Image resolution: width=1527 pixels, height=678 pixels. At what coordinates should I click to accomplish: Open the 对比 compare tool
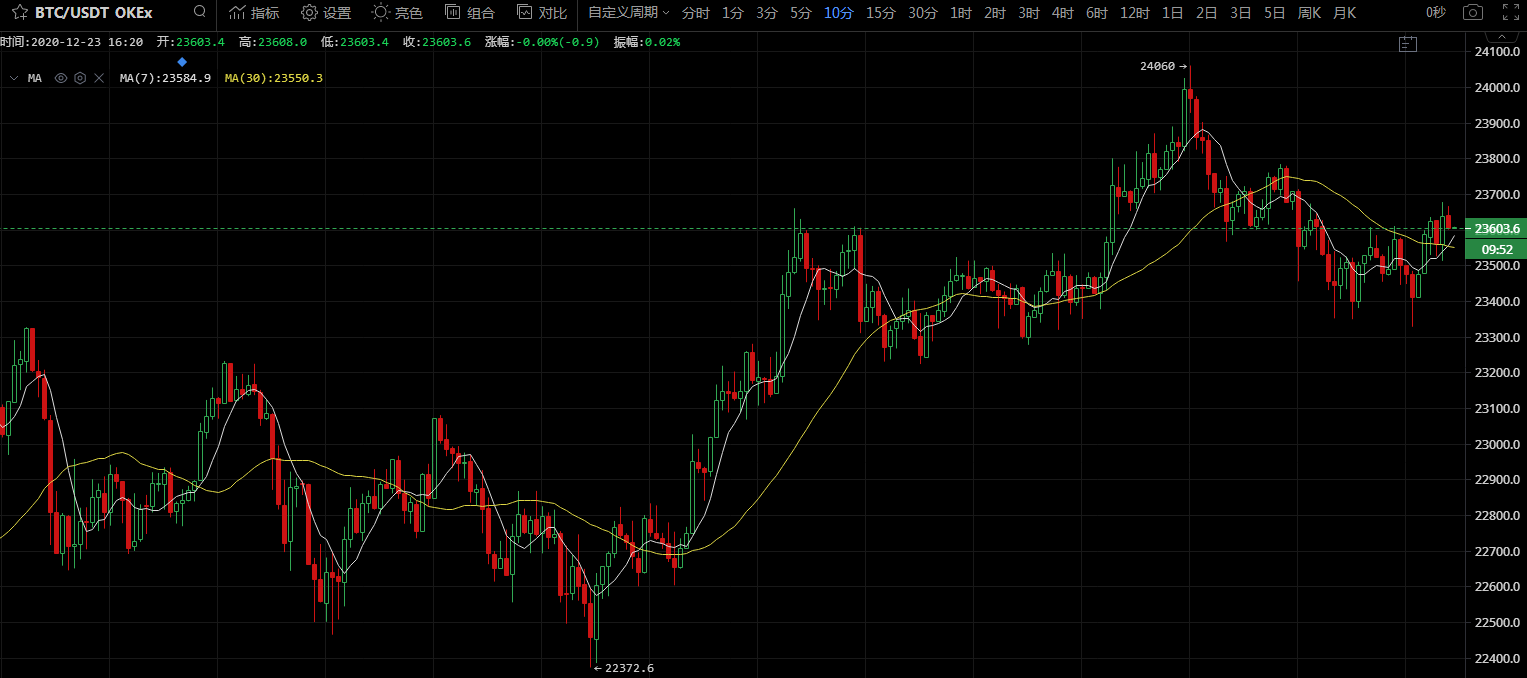[541, 13]
